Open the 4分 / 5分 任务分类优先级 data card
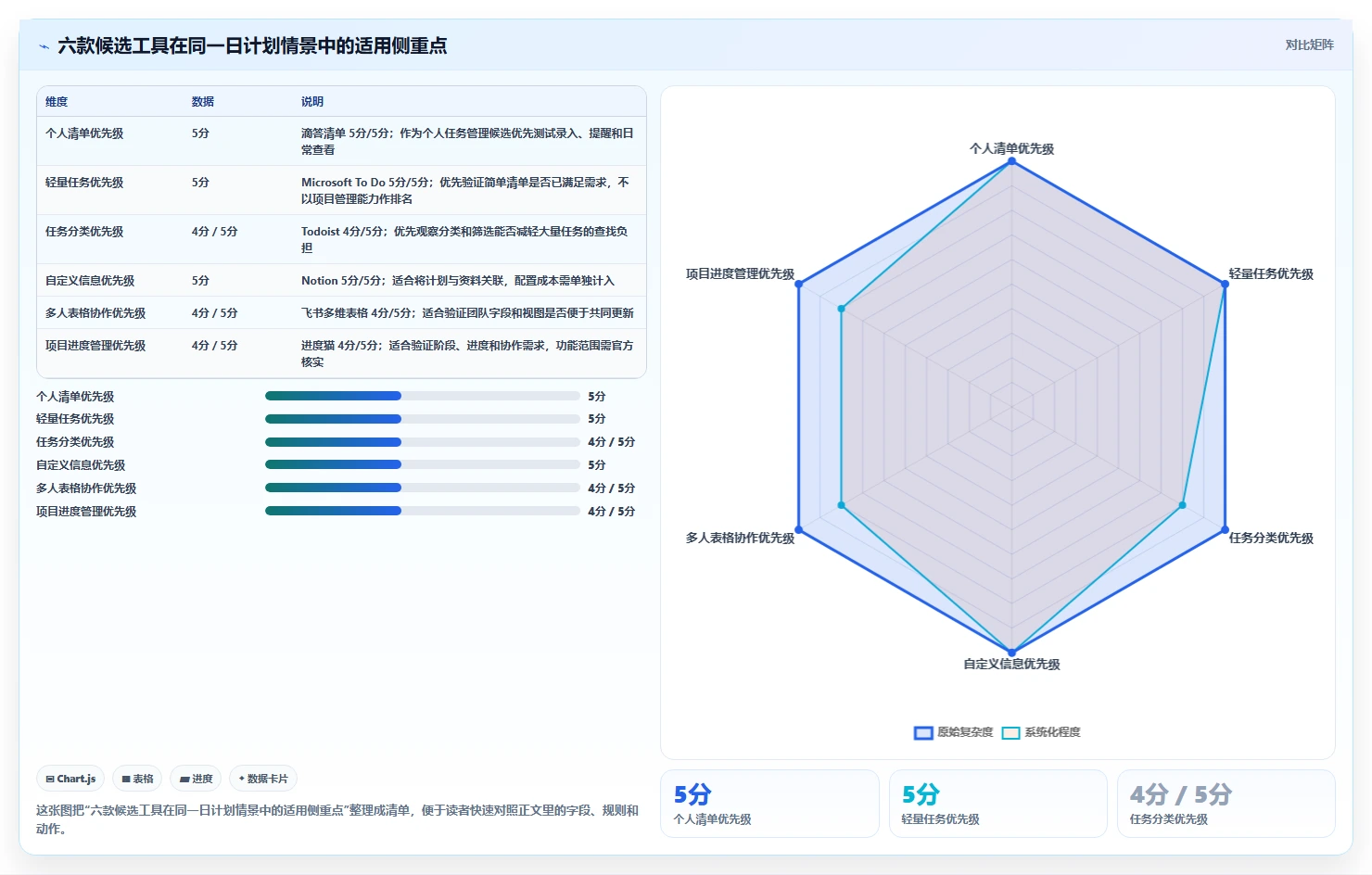This screenshot has width=1372, height=875. [1226, 804]
